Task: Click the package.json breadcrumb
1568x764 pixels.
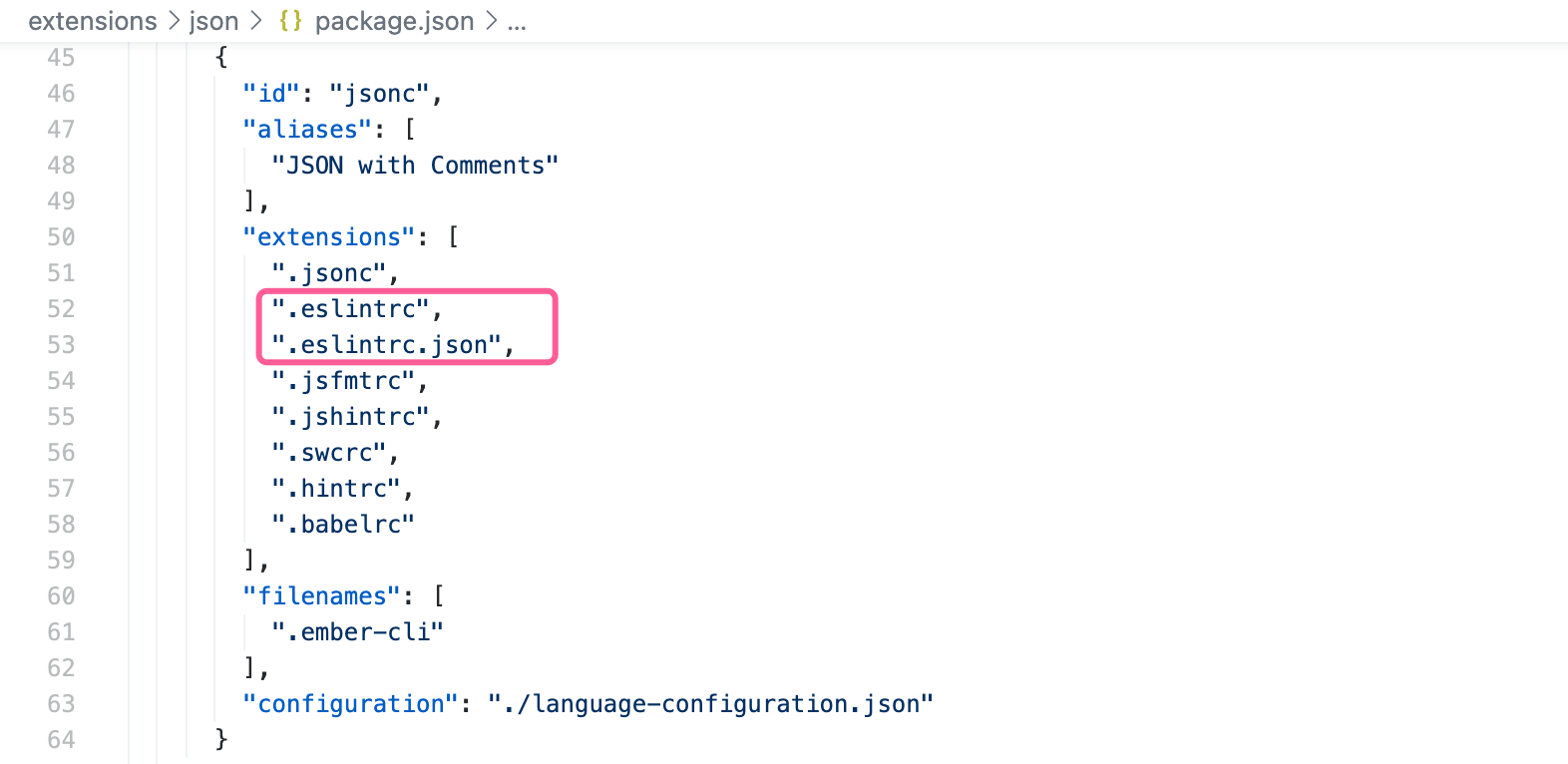Action: [394, 21]
